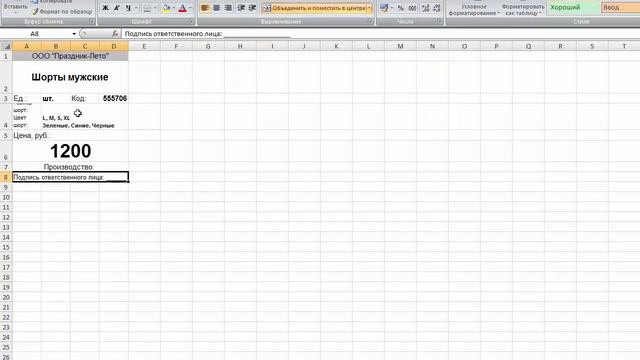Viewport: 640px width, 360px height.
Task: Open merge and center dropdown arrow
Action: 369,8
